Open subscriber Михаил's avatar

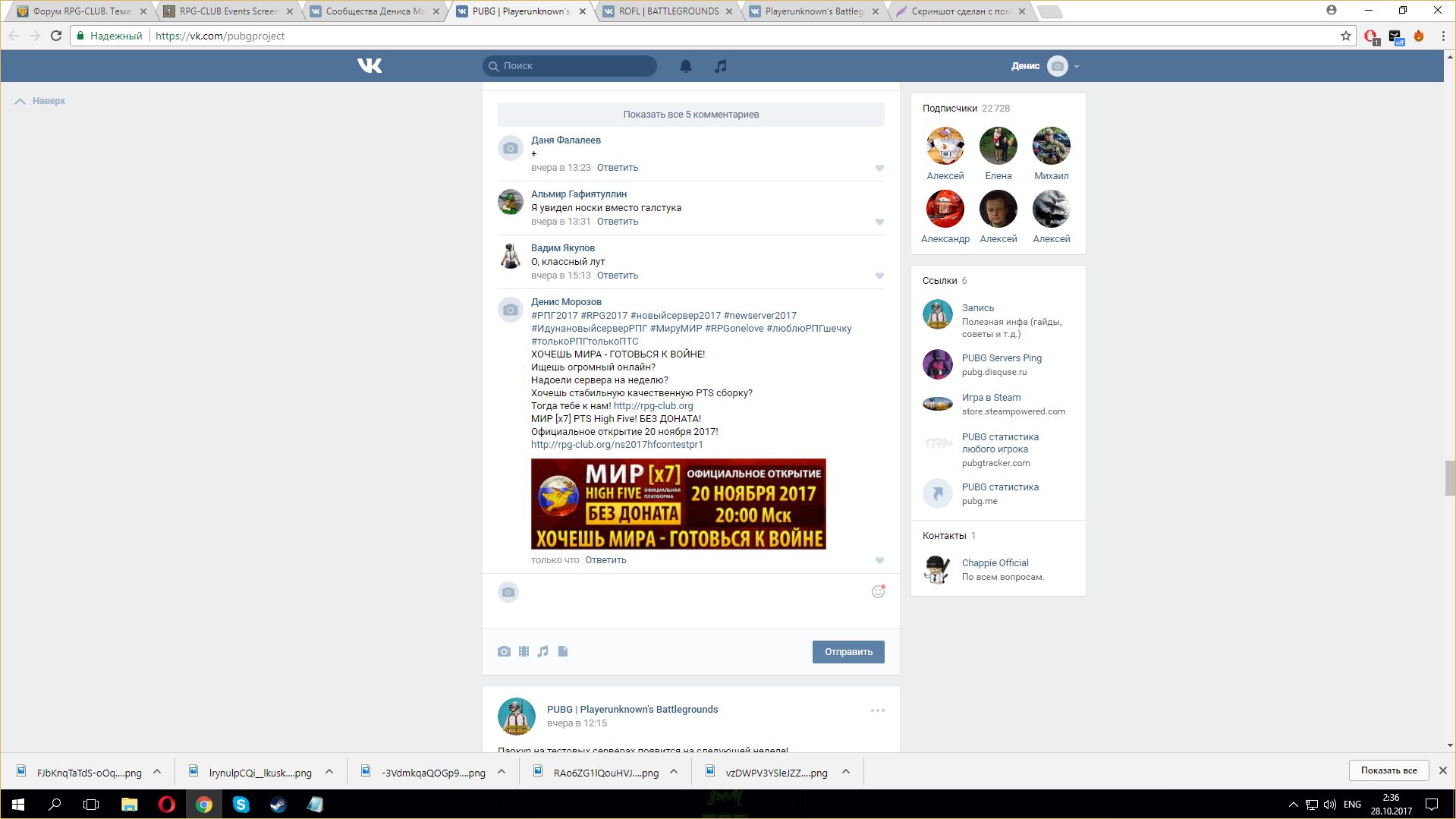click(x=1051, y=146)
